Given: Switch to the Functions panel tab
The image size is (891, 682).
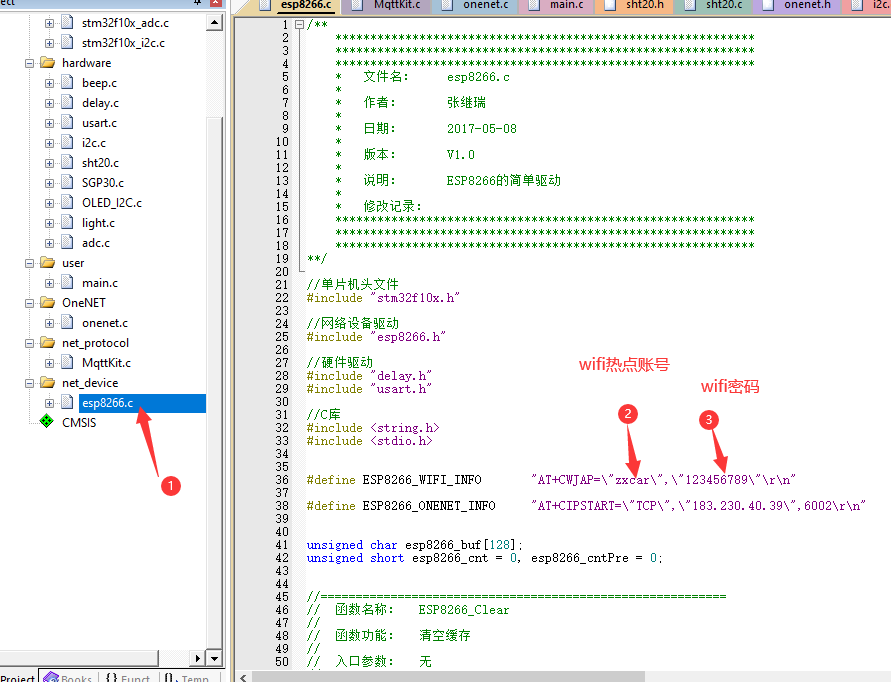Looking at the screenshot, I should [128, 676].
